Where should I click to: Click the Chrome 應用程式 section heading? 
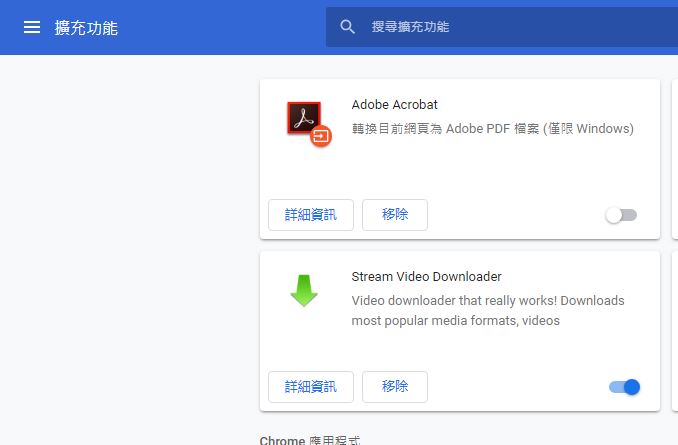309,440
